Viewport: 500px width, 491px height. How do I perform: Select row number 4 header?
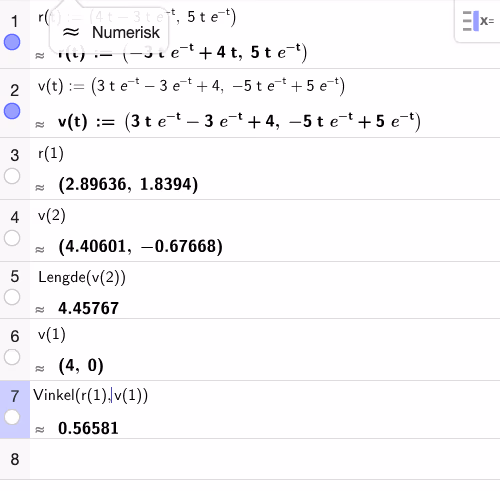(15, 217)
